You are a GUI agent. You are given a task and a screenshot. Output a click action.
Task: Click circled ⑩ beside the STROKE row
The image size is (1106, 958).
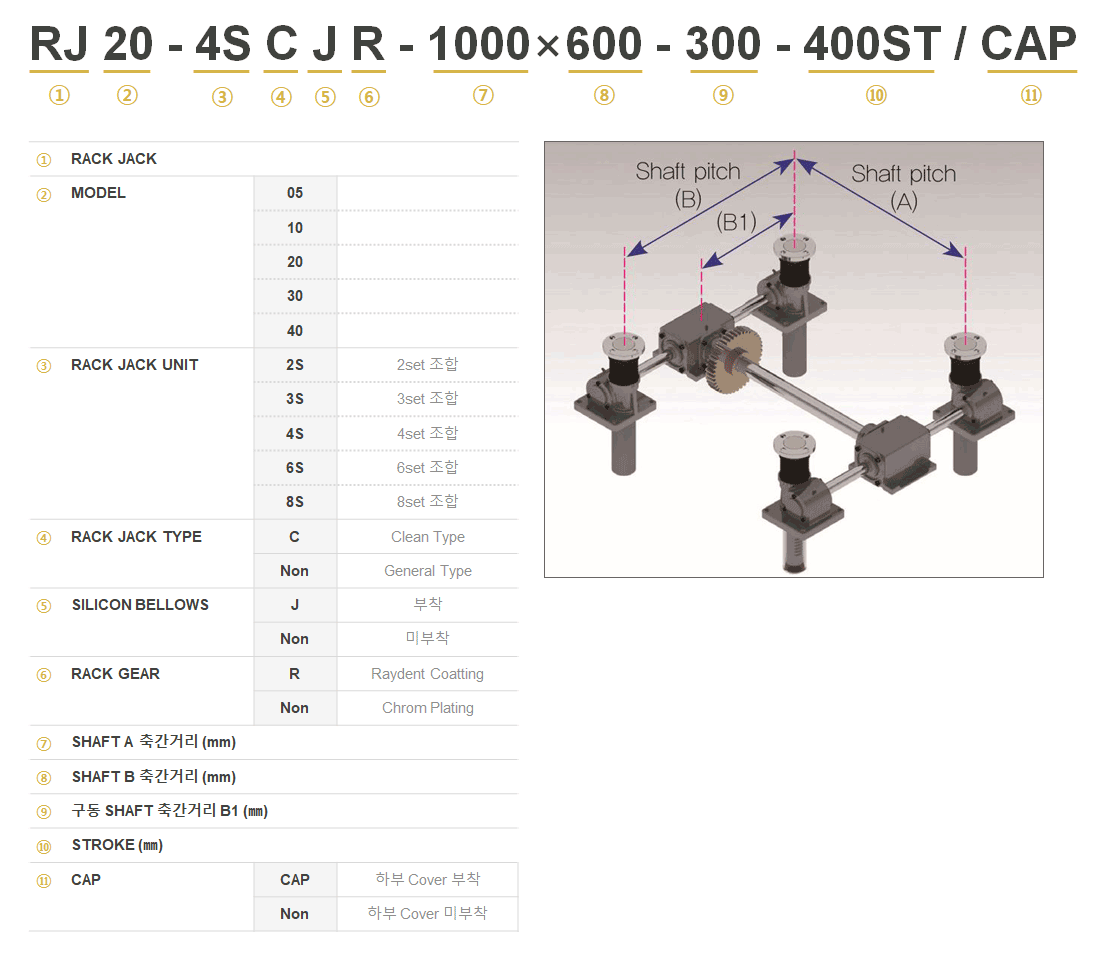(43, 847)
